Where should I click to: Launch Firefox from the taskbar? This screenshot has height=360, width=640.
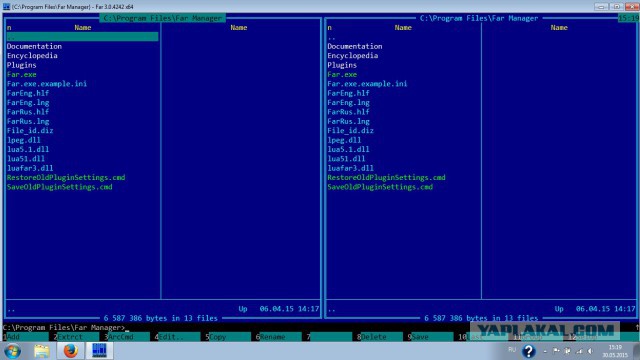pyautogui.click(x=71, y=351)
